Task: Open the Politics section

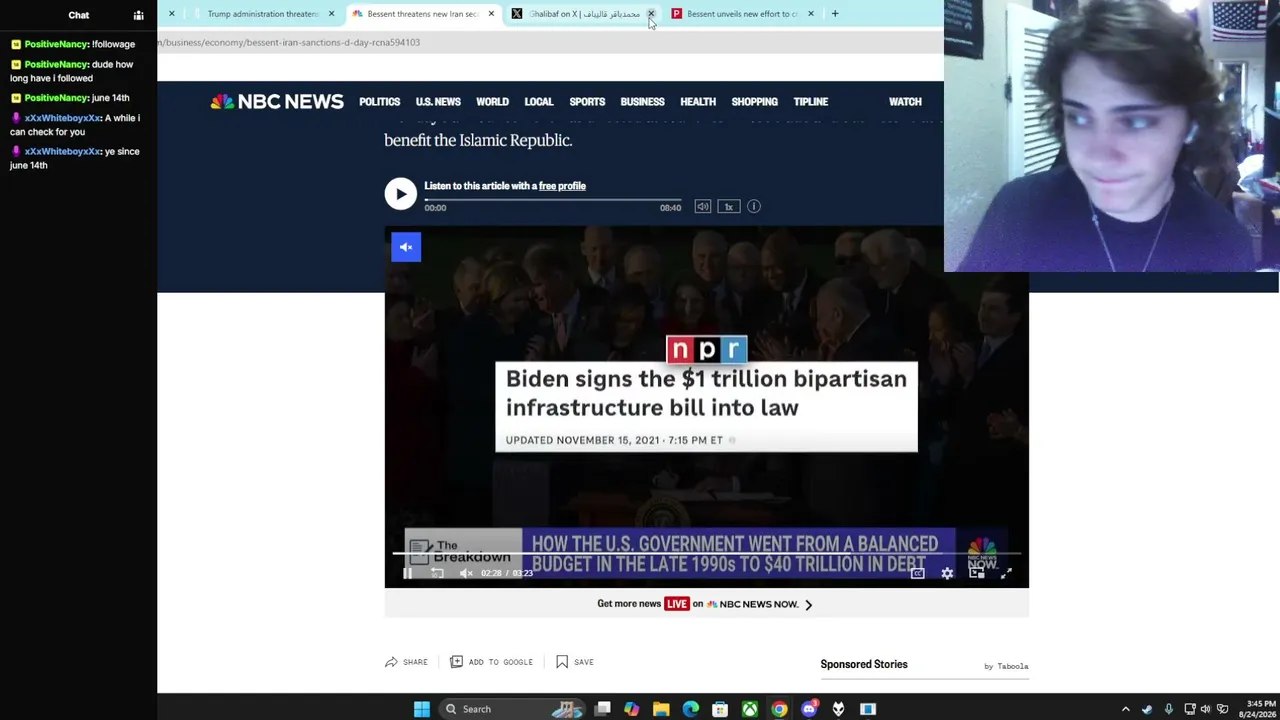Action: tap(380, 102)
